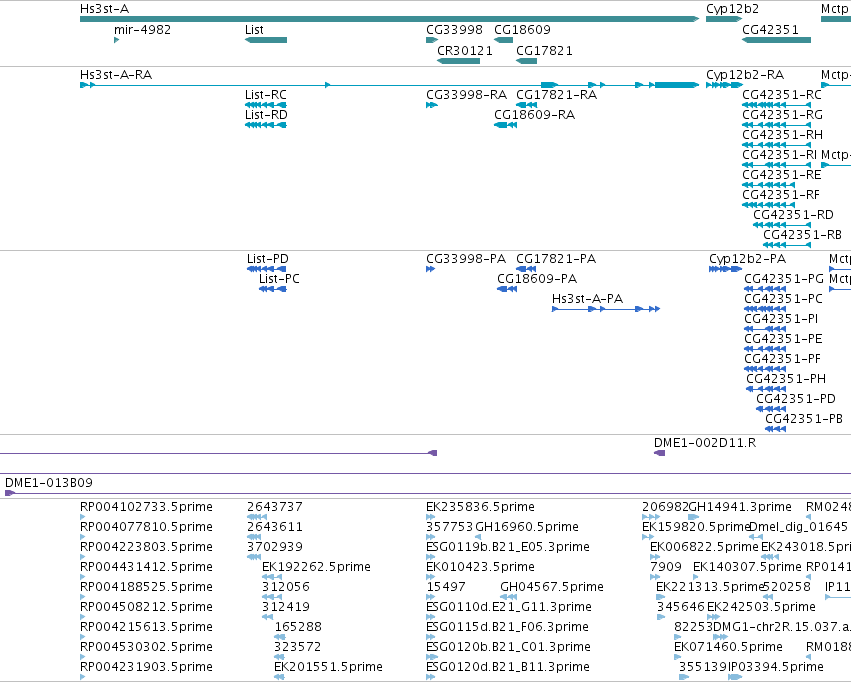
Task: Click the CG42351-PI protein label
Action: coord(781,319)
